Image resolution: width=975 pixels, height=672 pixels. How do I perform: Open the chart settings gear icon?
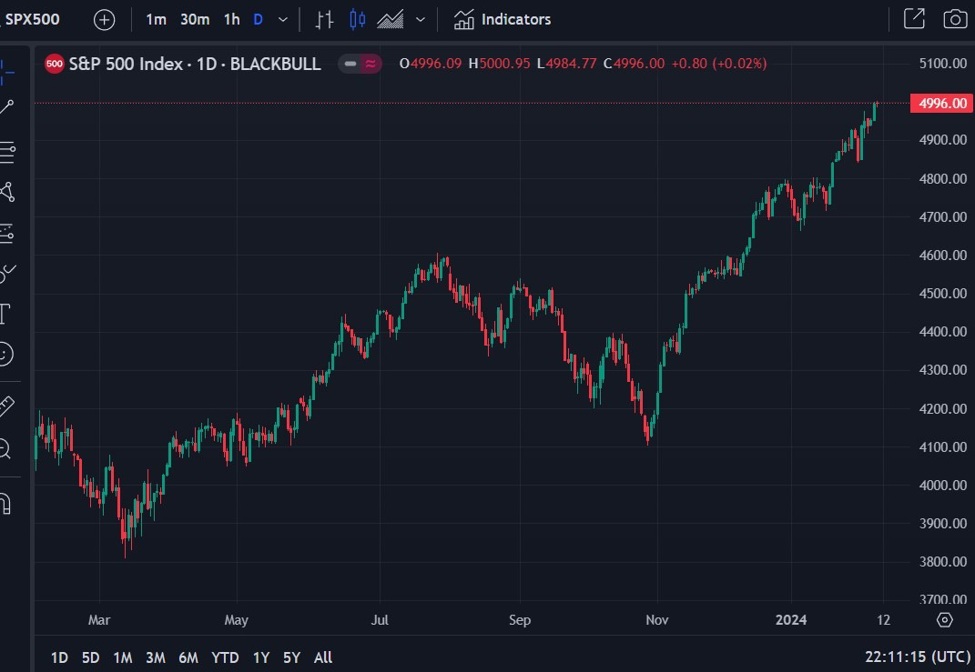point(944,620)
